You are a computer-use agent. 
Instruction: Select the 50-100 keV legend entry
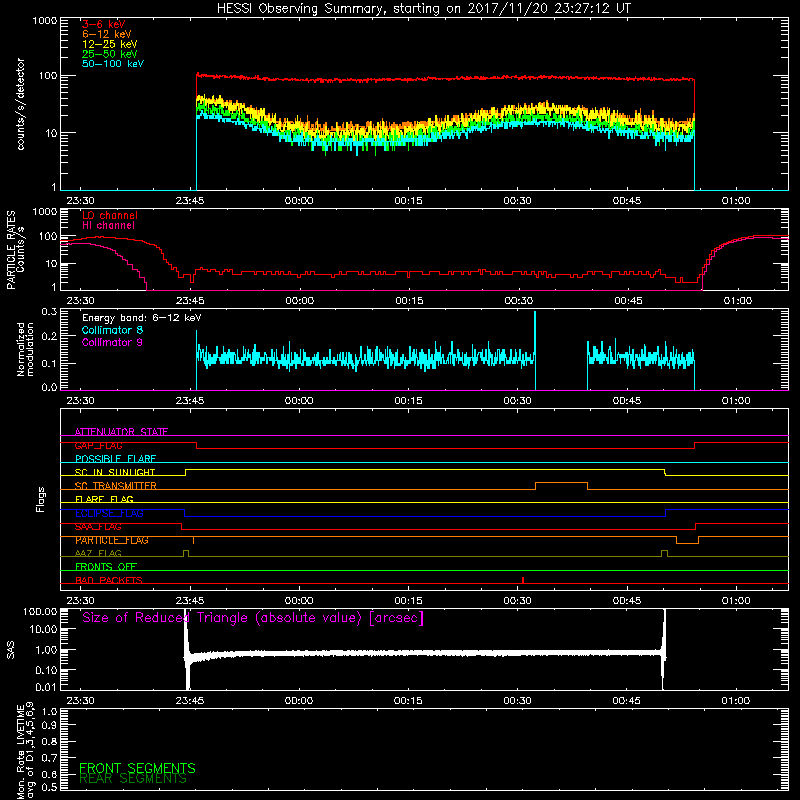coord(113,64)
